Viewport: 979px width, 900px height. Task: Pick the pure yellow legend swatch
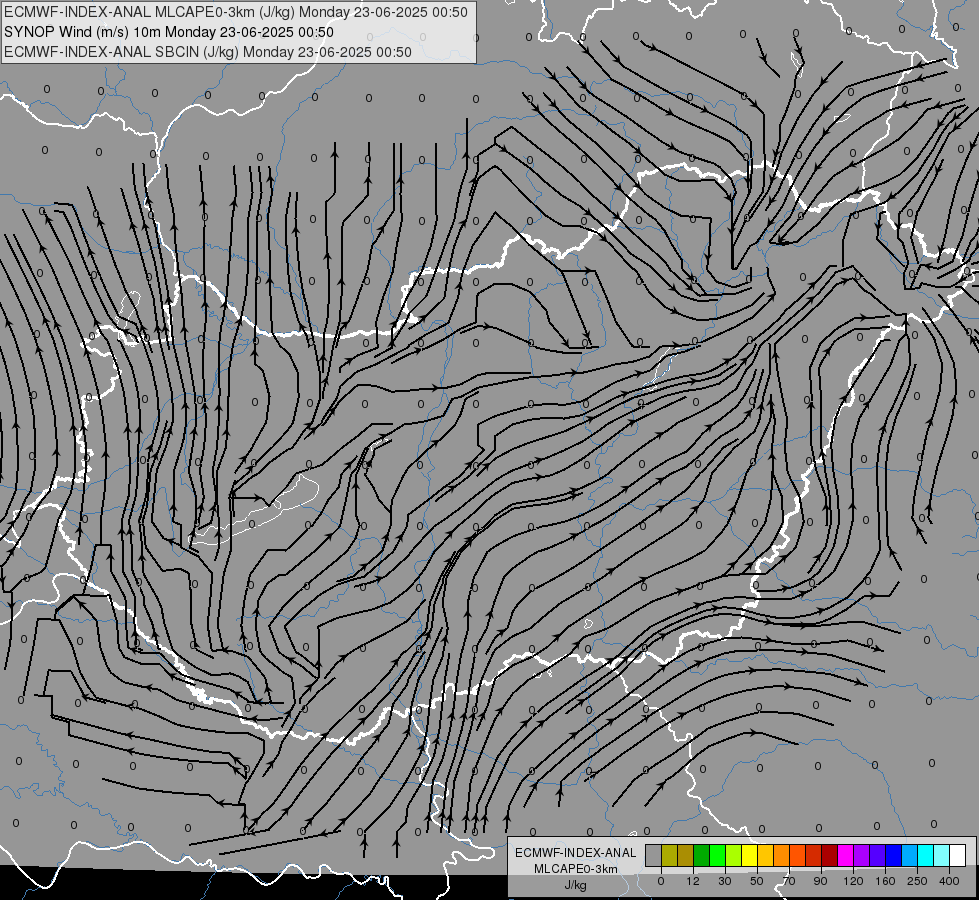[749, 855]
